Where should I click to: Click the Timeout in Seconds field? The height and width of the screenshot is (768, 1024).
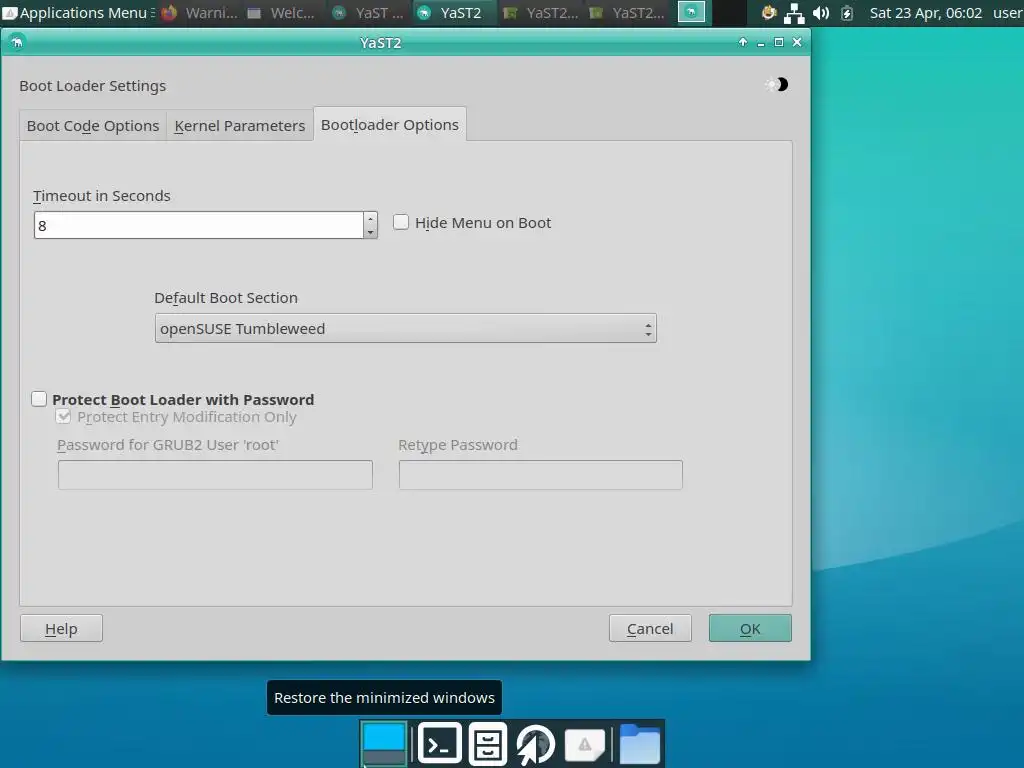(199, 225)
